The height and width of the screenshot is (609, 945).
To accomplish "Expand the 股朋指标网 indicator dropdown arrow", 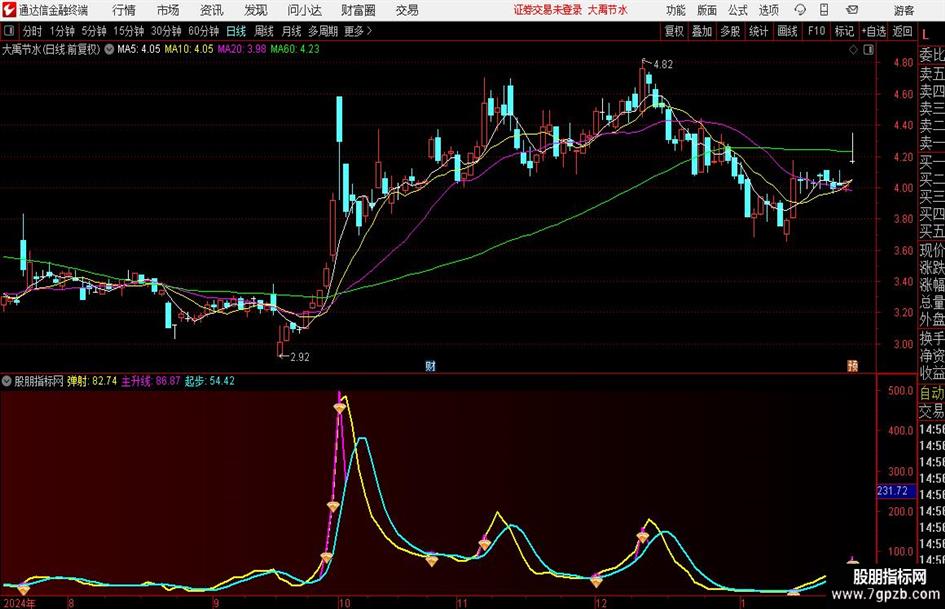I will tap(7, 381).
